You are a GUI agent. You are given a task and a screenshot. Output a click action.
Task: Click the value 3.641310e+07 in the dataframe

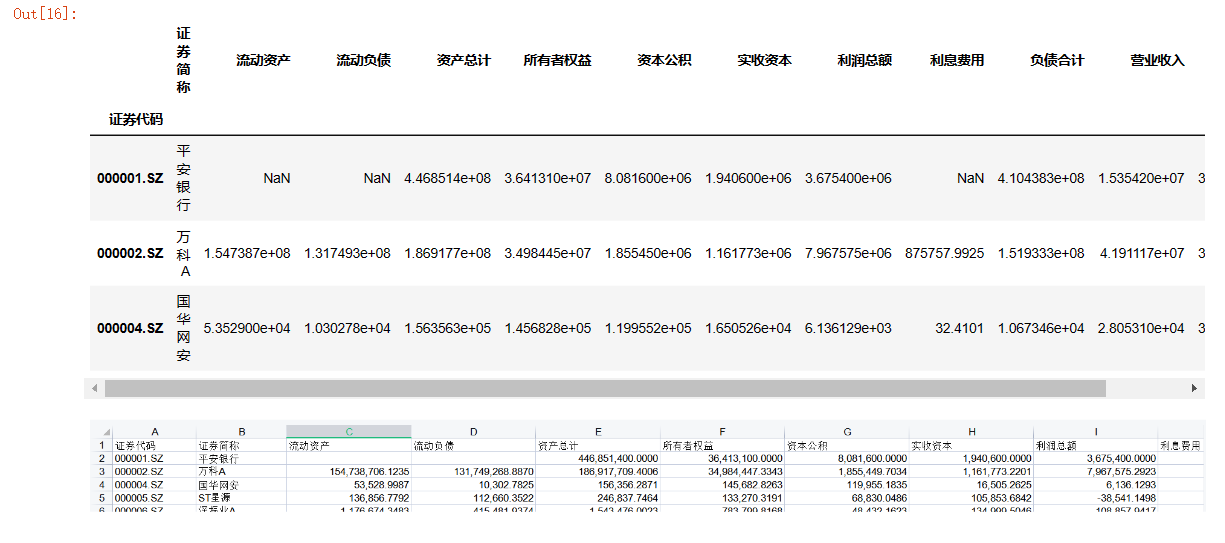pos(548,178)
